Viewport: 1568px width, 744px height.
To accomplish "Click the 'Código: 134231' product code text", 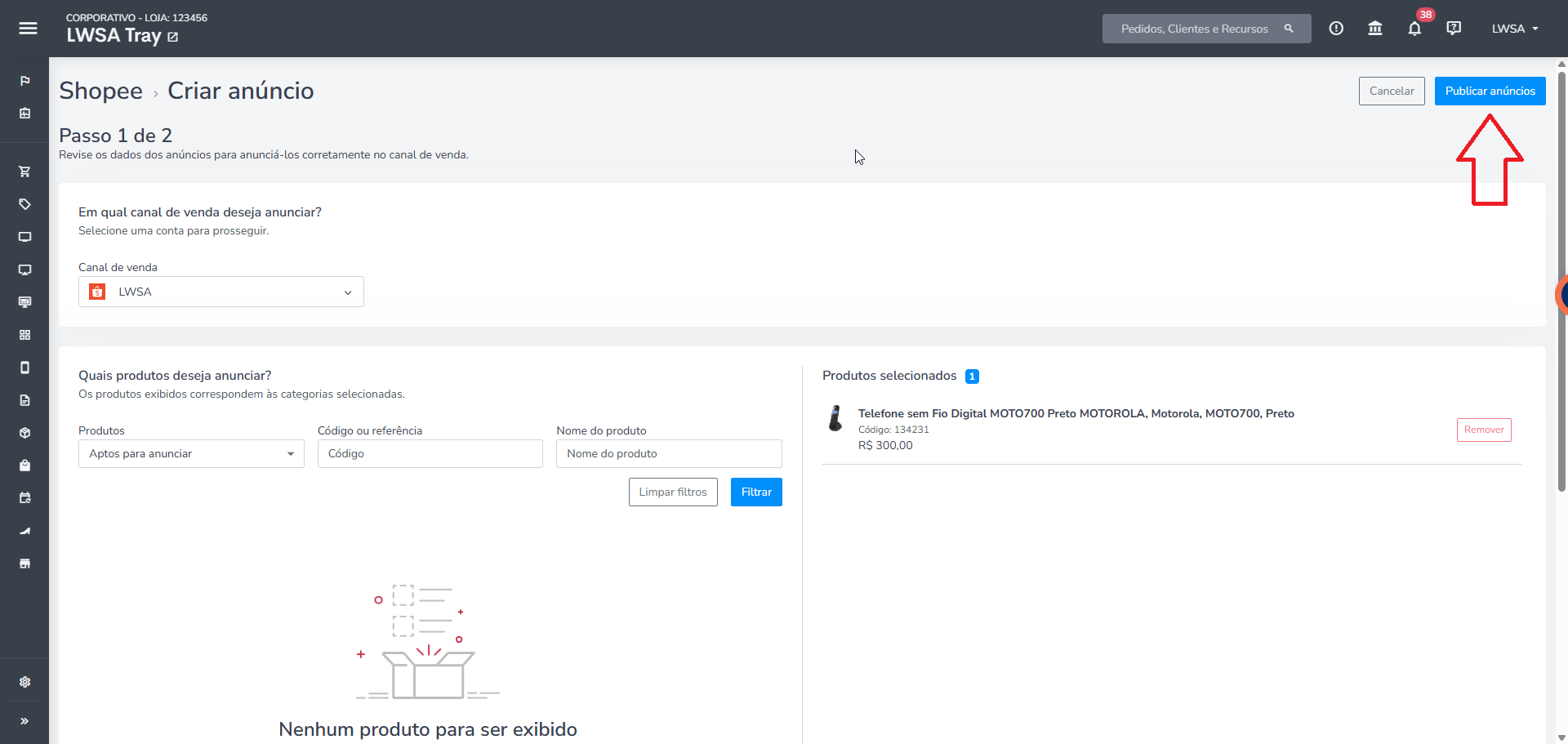I will [x=893, y=430].
